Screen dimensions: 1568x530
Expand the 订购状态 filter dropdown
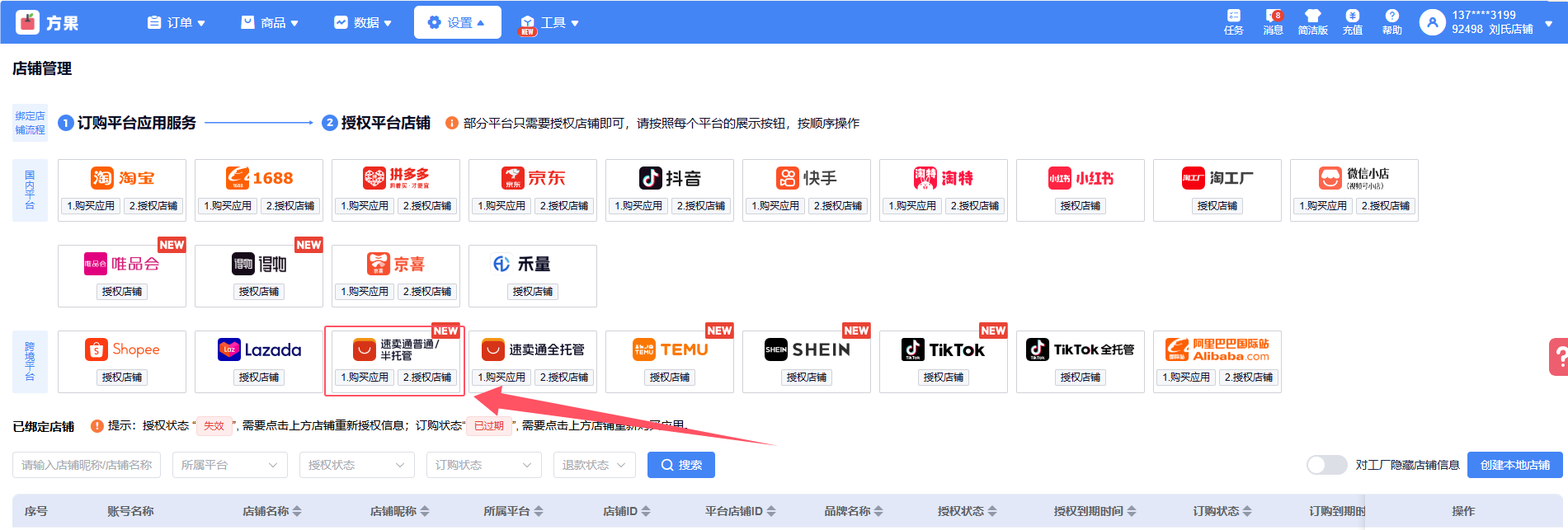click(483, 465)
